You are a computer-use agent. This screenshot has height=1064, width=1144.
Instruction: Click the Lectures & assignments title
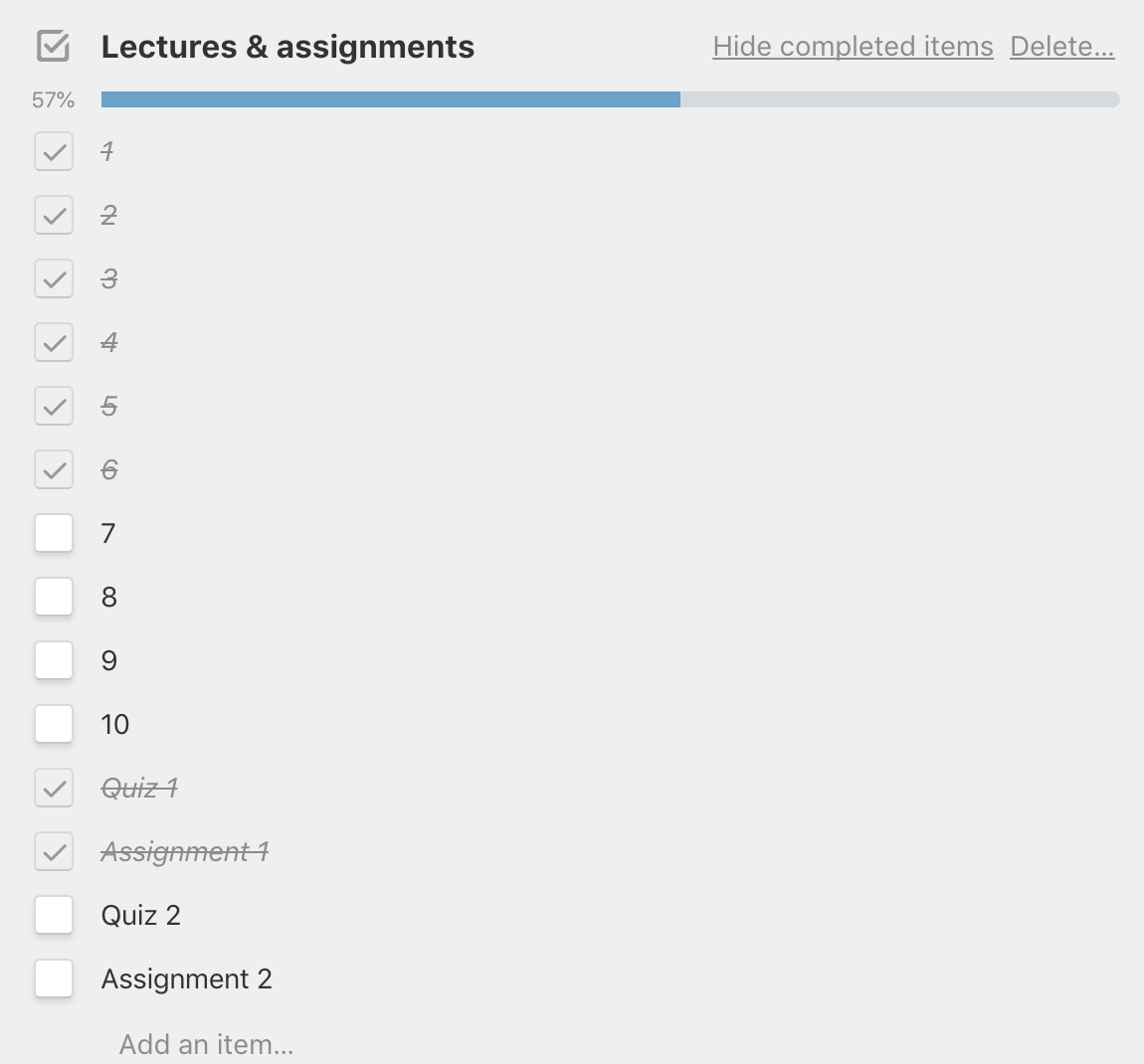287,47
